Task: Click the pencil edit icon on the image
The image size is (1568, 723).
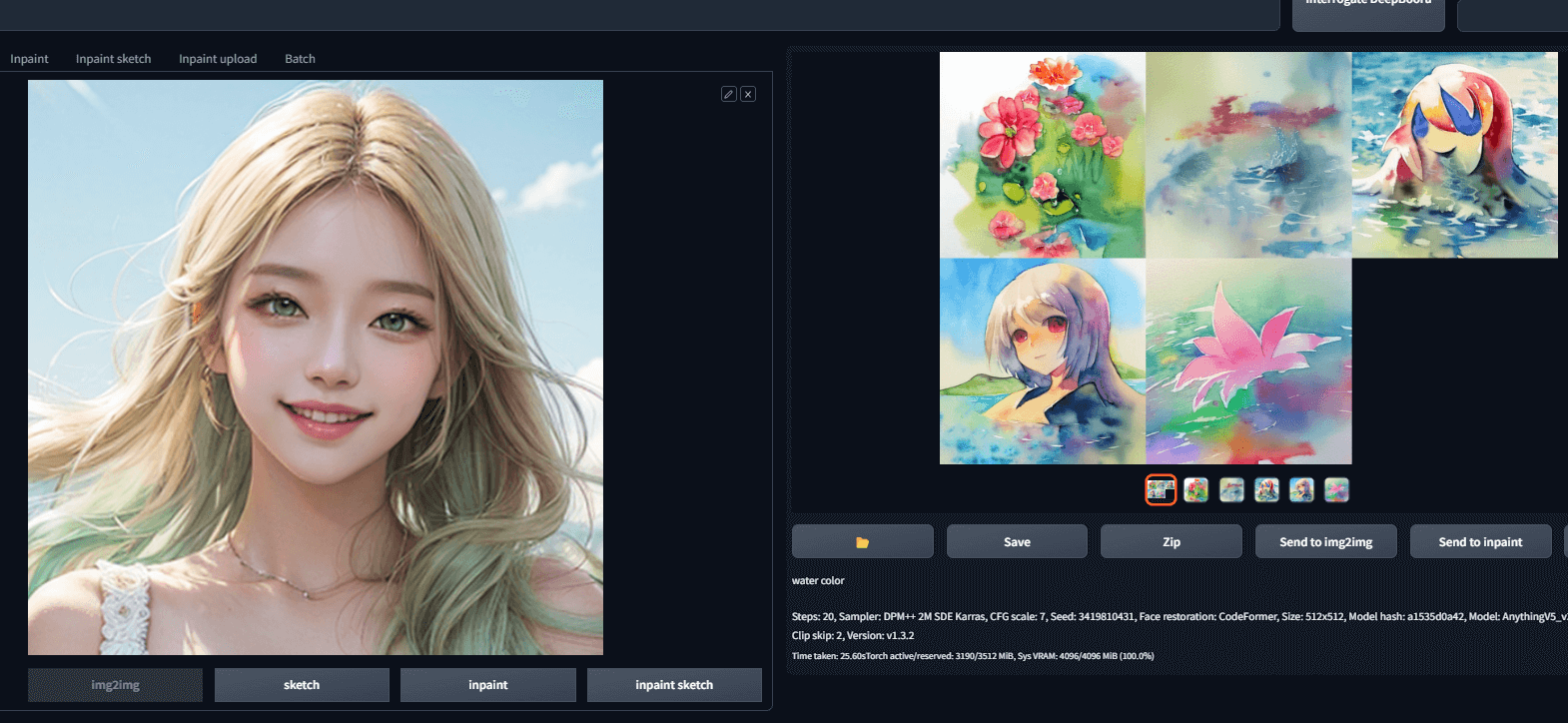Action: coord(729,94)
